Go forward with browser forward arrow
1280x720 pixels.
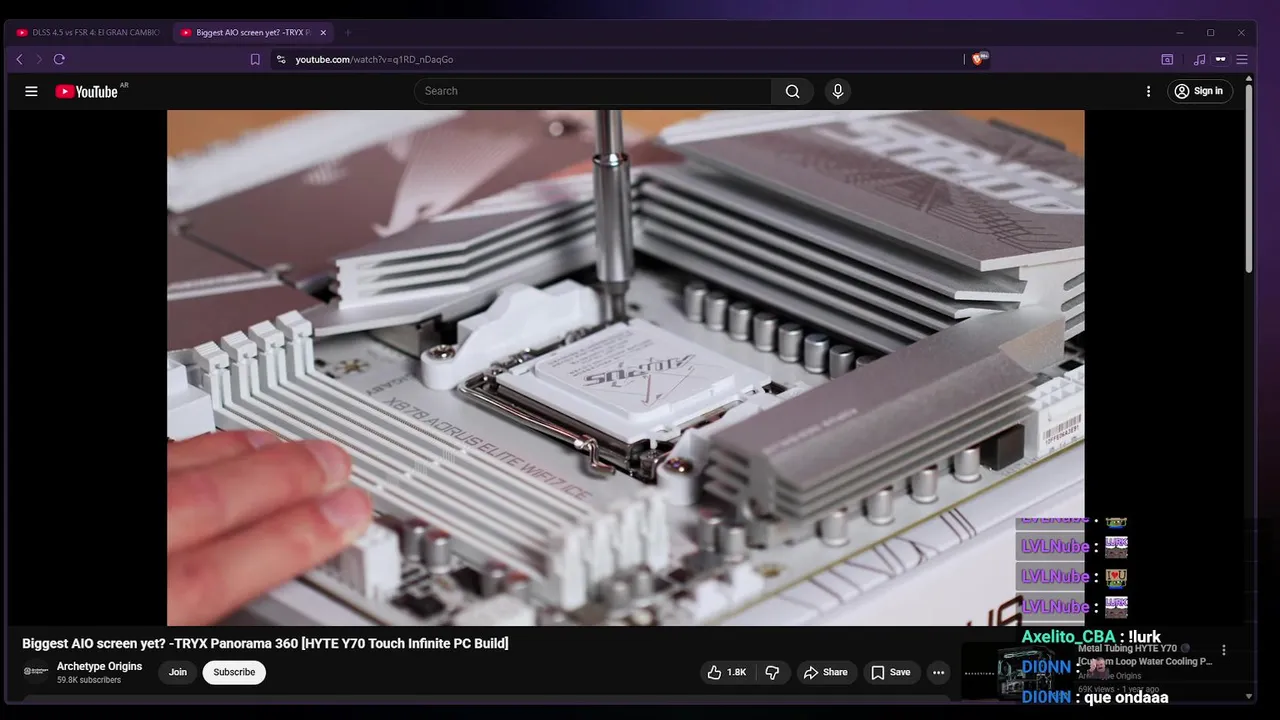39,59
